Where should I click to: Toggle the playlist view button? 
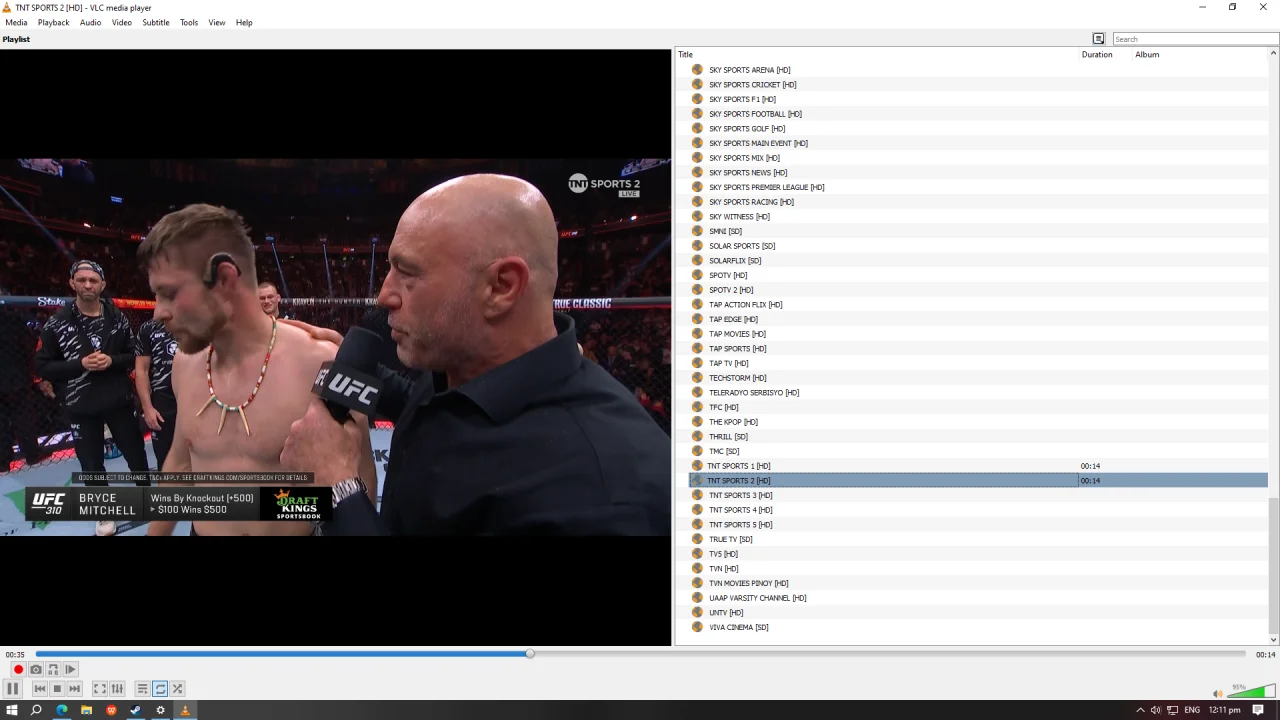coord(143,689)
